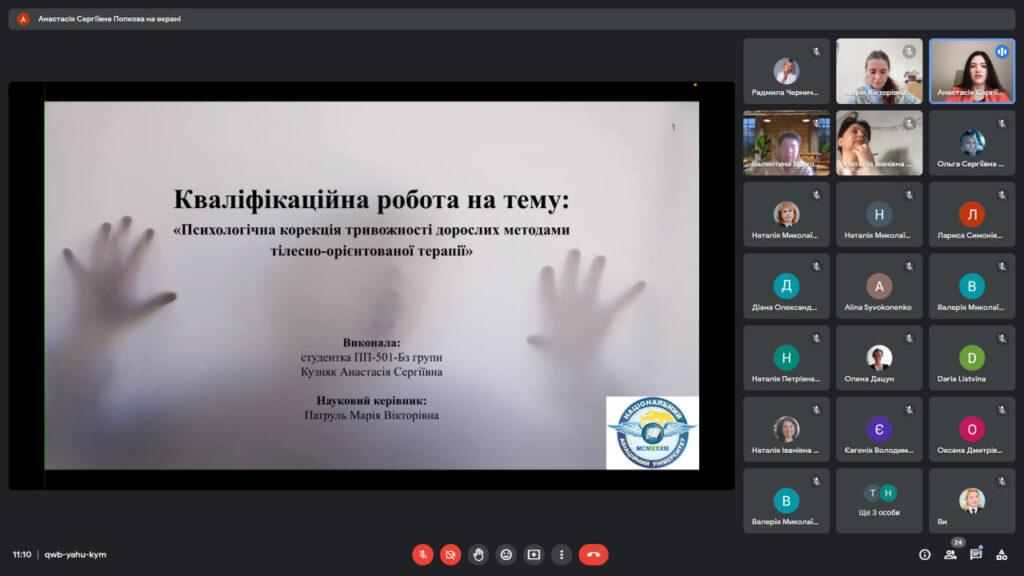Click the presenter avatar in top banner
The image size is (1024, 576).
tap(23, 18)
